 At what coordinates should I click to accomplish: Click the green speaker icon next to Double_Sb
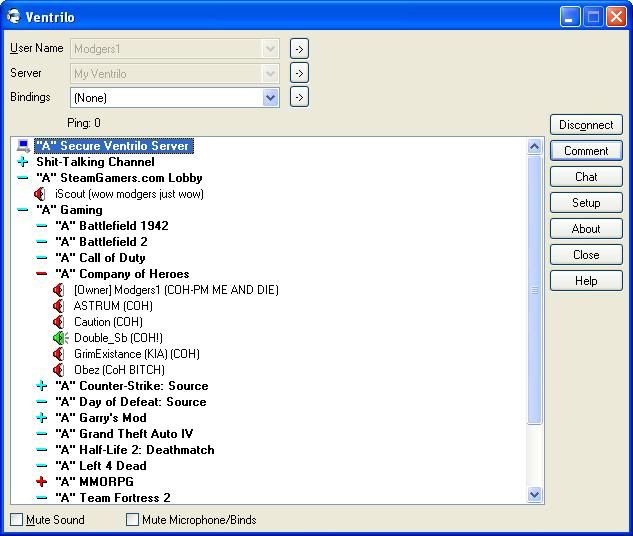tap(59, 338)
